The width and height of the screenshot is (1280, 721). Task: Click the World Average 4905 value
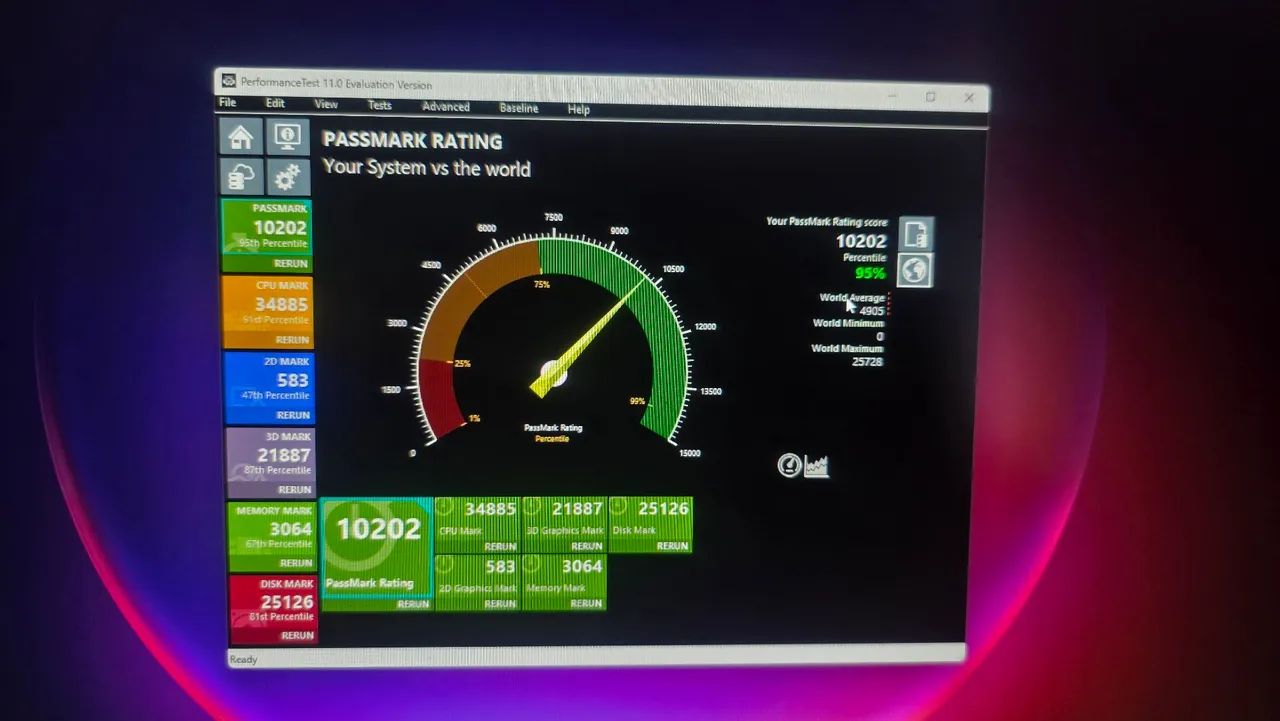point(872,311)
